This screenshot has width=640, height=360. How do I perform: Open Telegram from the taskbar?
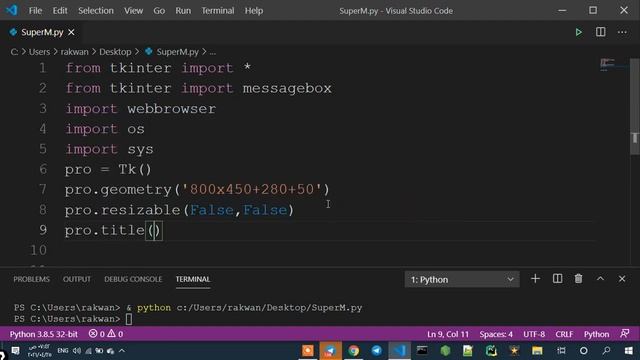[x=376, y=351]
